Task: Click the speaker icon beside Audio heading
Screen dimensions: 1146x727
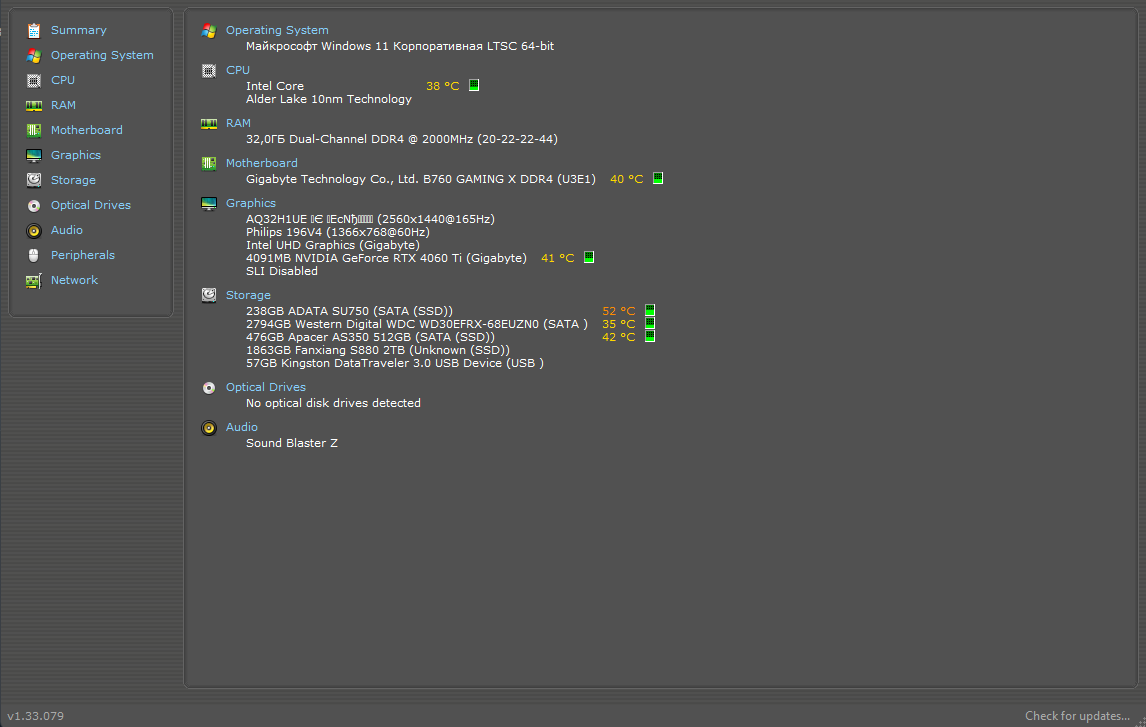Action: tap(209, 428)
